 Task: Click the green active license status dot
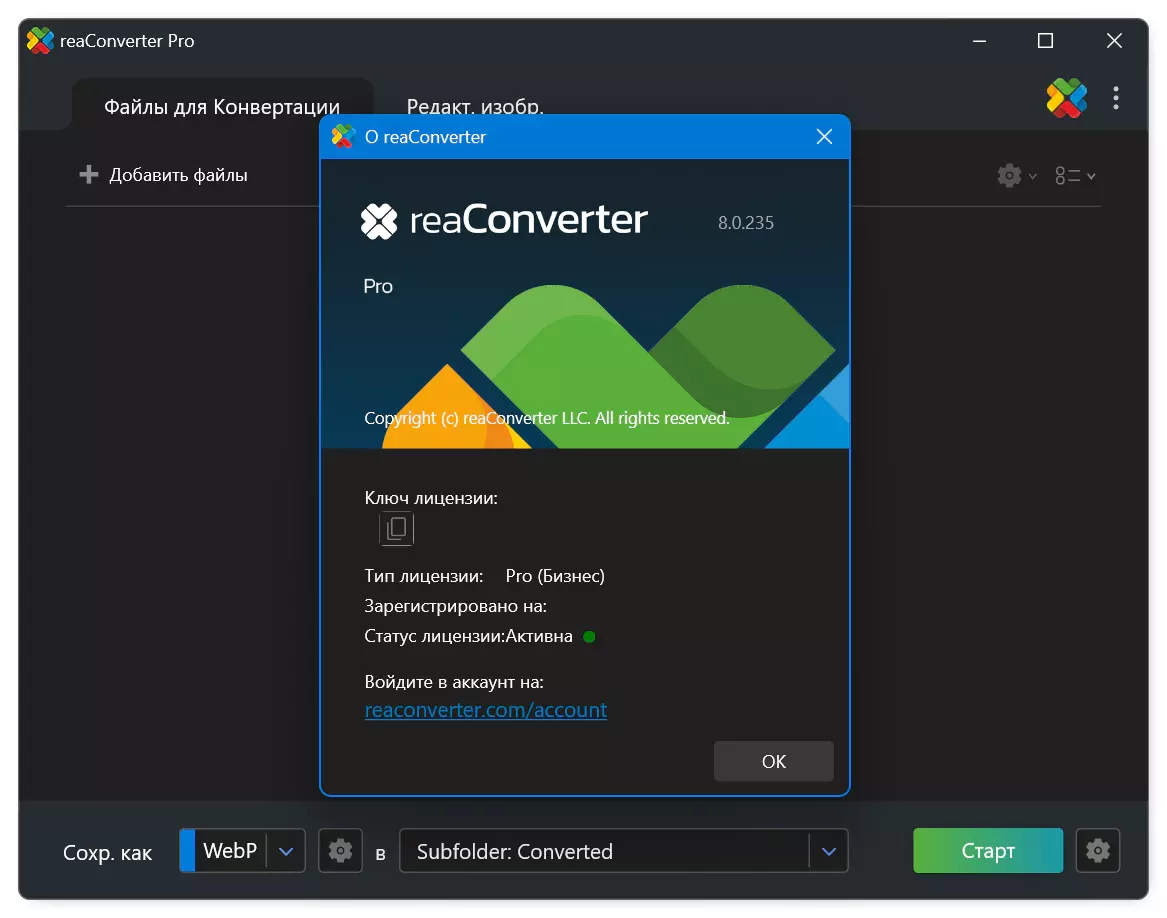pyautogui.click(x=589, y=637)
